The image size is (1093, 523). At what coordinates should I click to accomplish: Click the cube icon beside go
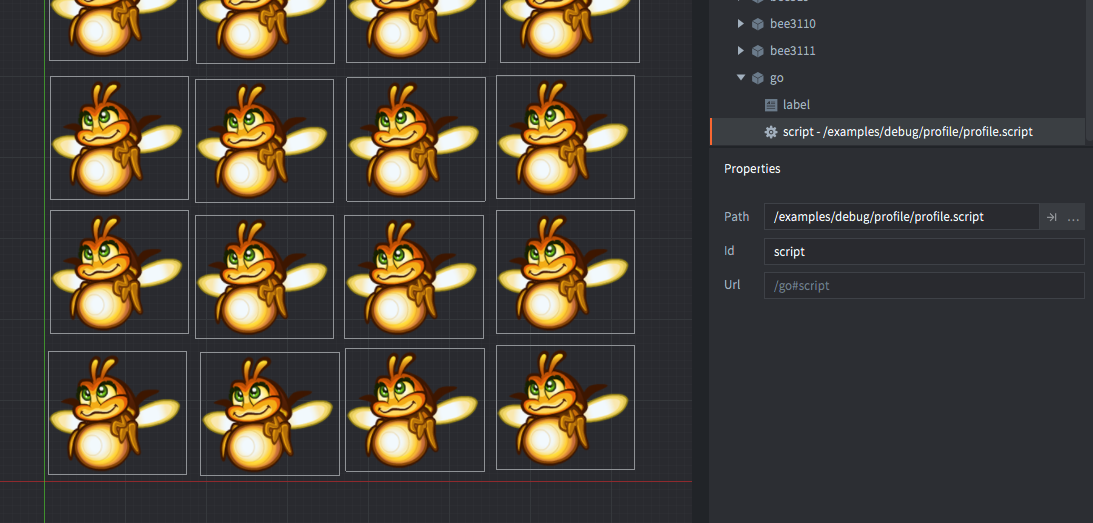click(758, 78)
